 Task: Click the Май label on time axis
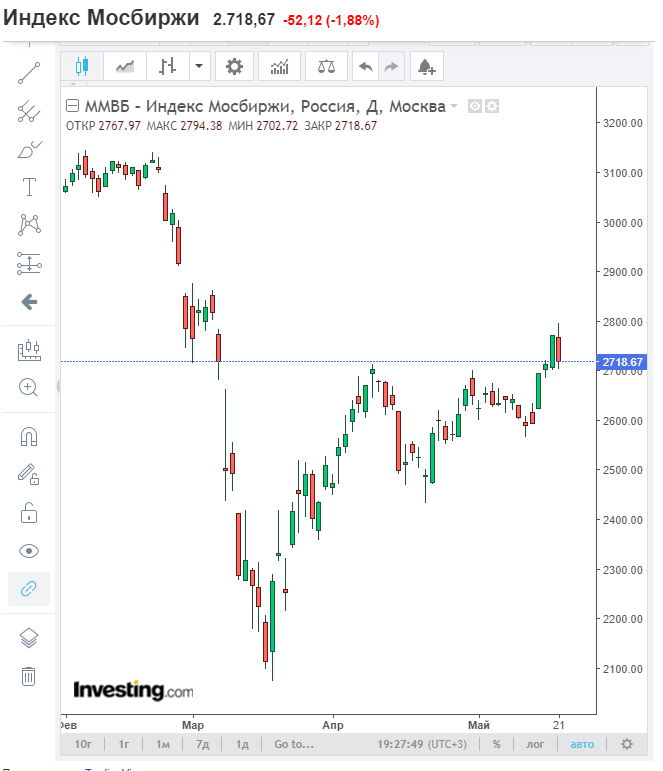479,725
